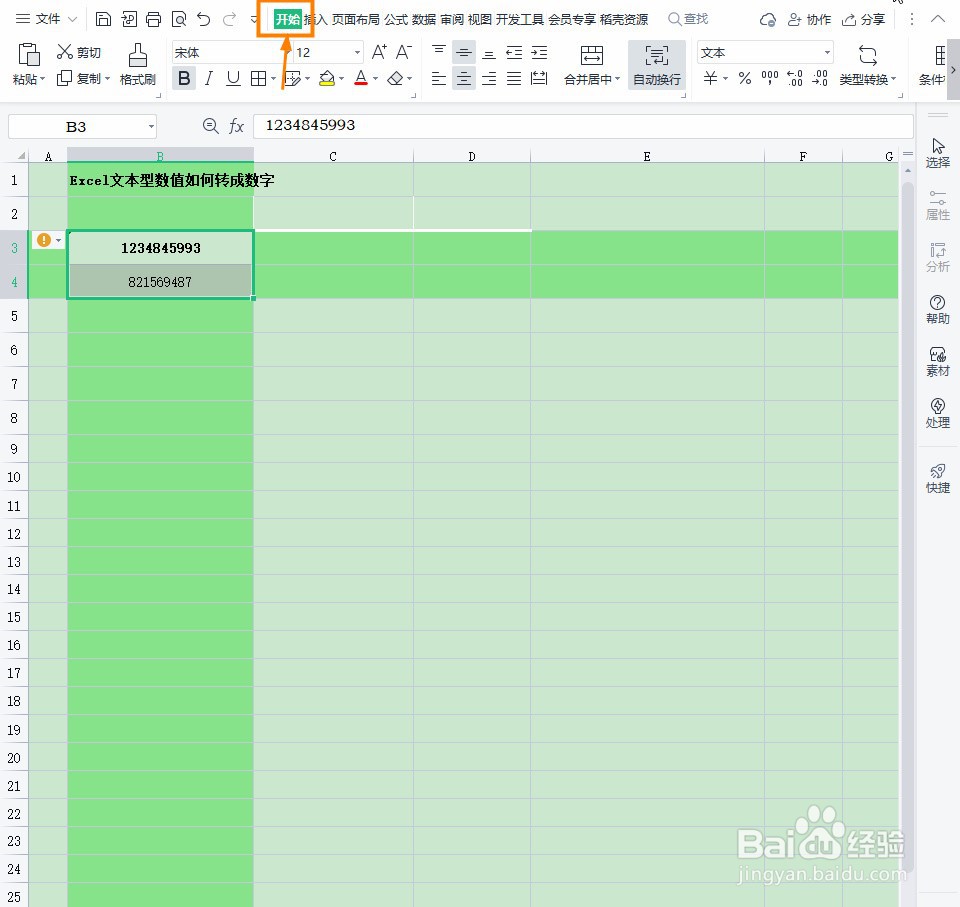960x907 pixels.
Task: Open Print Preview icon
Action: click(x=179, y=20)
